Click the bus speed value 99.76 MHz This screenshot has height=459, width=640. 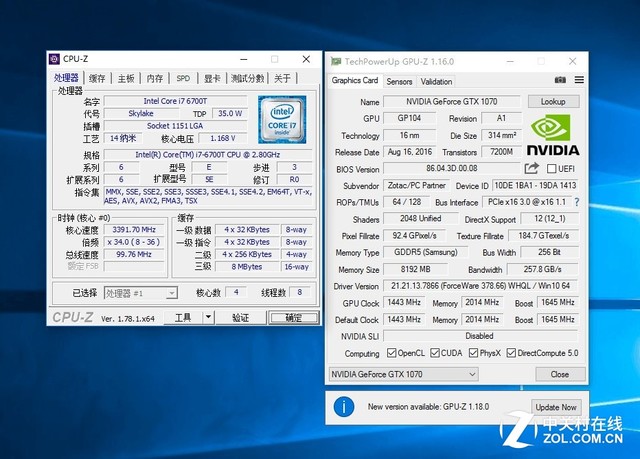[x=134, y=254]
